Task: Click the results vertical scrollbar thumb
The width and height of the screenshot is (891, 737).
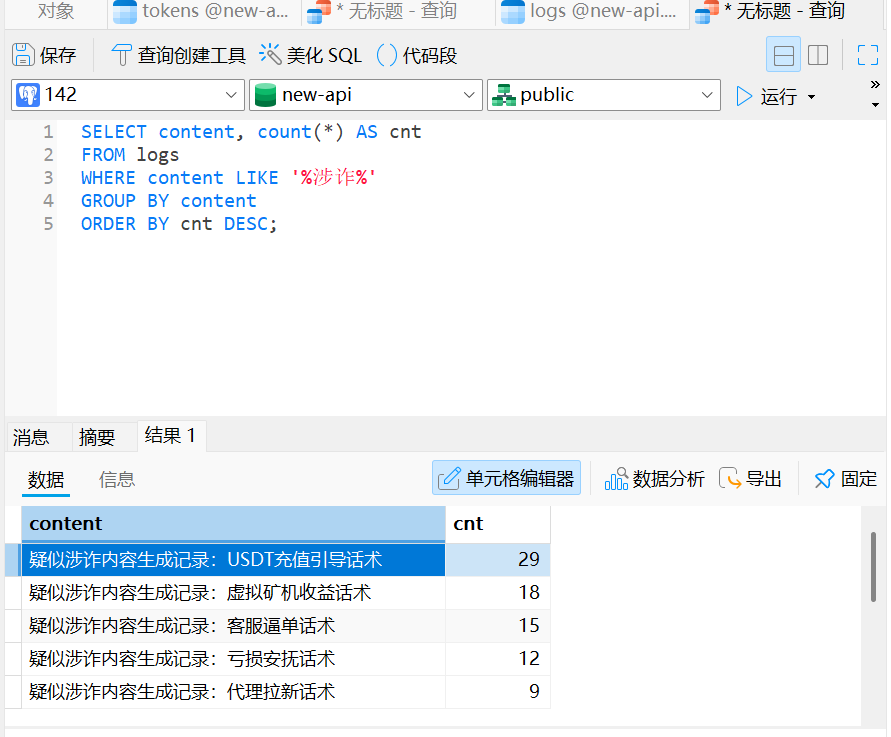Action: click(873, 567)
